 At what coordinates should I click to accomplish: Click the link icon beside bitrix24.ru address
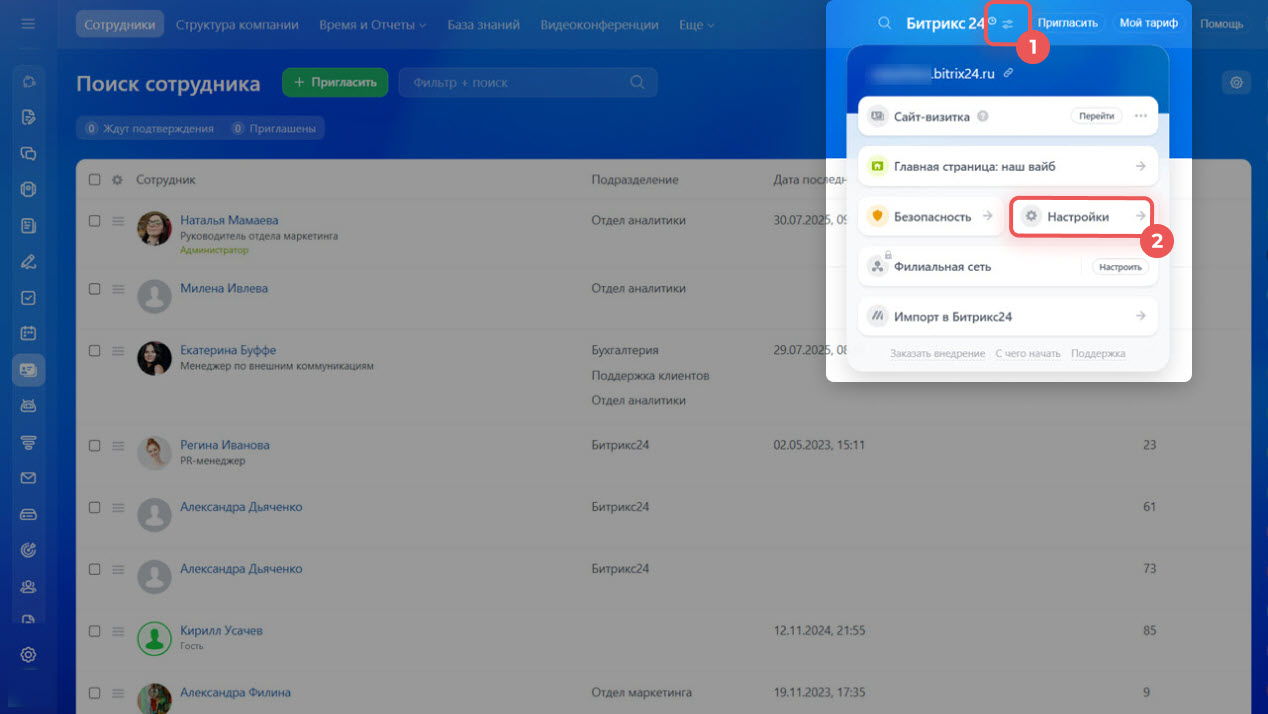[x=1008, y=73]
